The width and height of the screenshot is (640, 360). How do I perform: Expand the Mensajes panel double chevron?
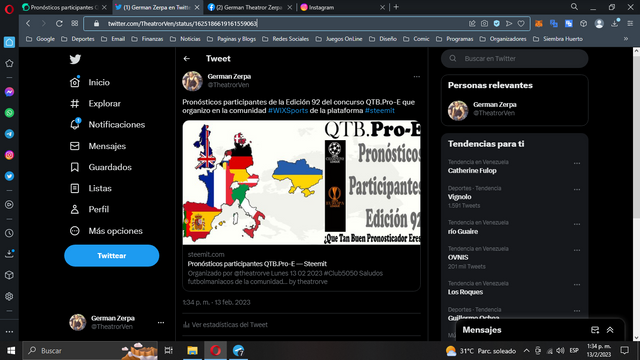pyautogui.click(x=610, y=330)
